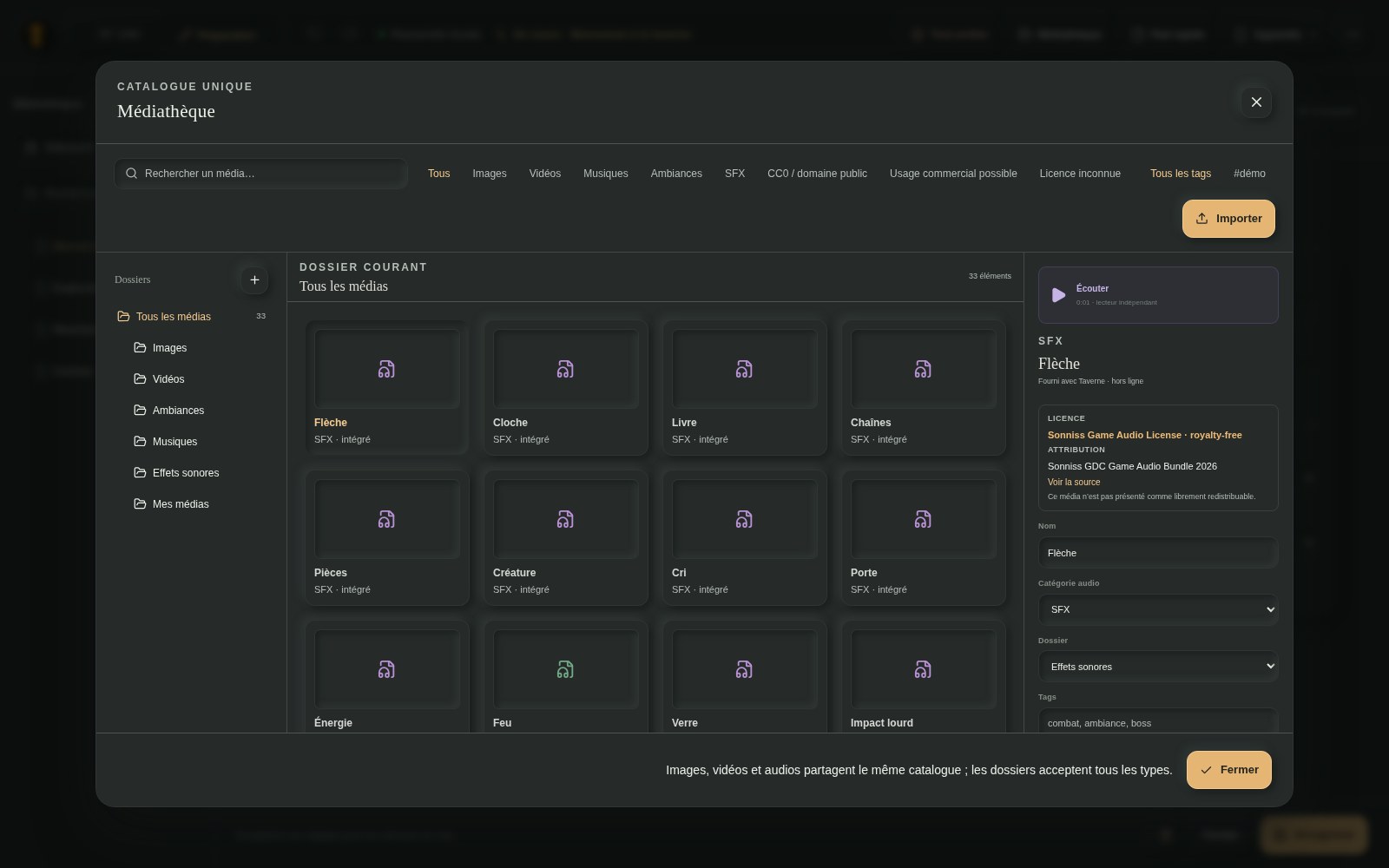Click the audio icon on Impact lourd card
This screenshot has width=1389, height=868.
923,670
